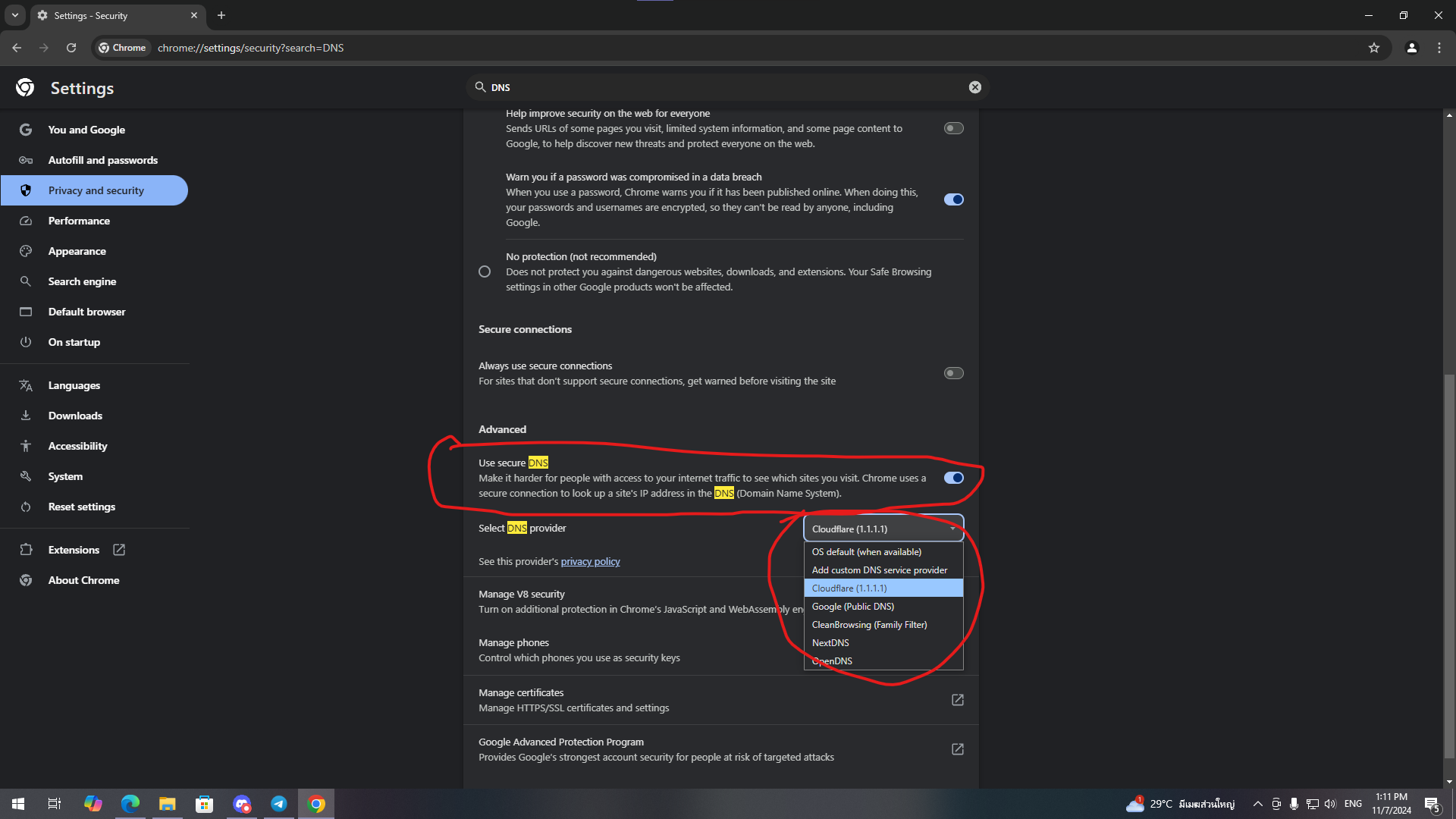Toggle Help improve security on the web
Image resolution: width=1456 pixels, height=819 pixels.
pyautogui.click(x=953, y=128)
